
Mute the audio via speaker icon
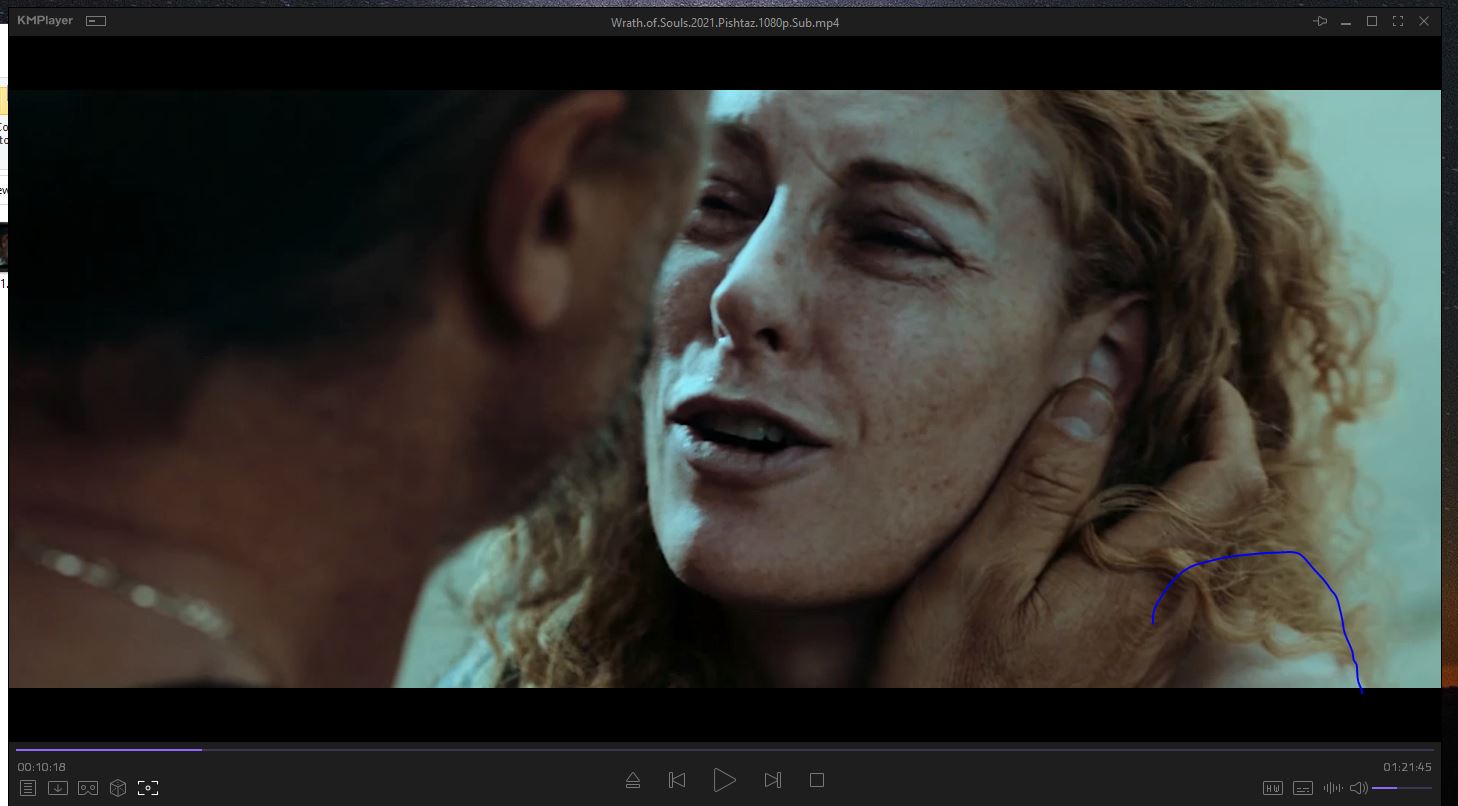click(1358, 788)
